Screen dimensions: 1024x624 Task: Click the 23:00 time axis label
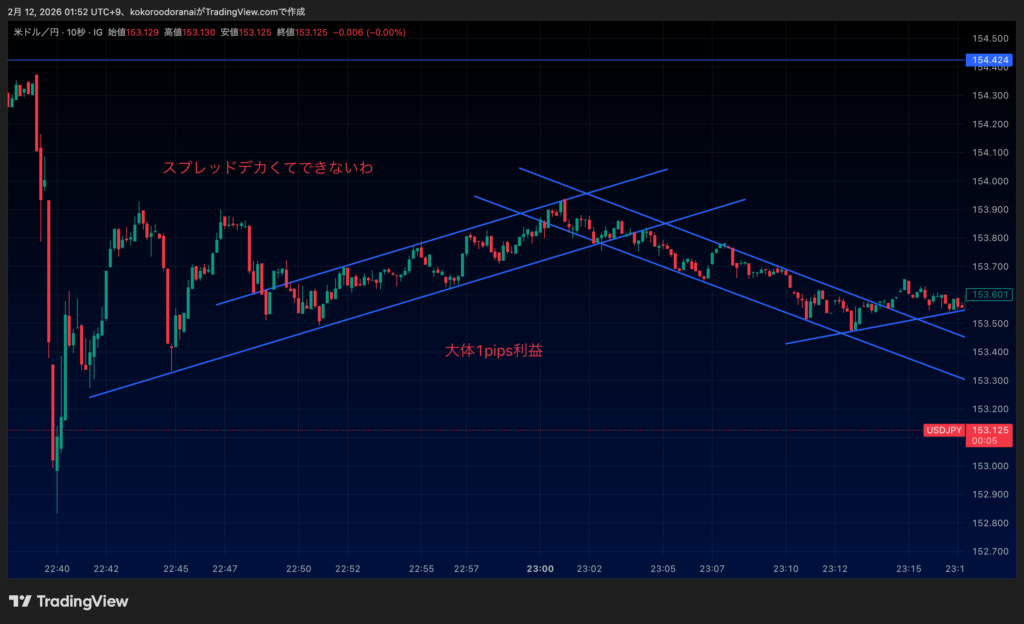coord(540,569)
